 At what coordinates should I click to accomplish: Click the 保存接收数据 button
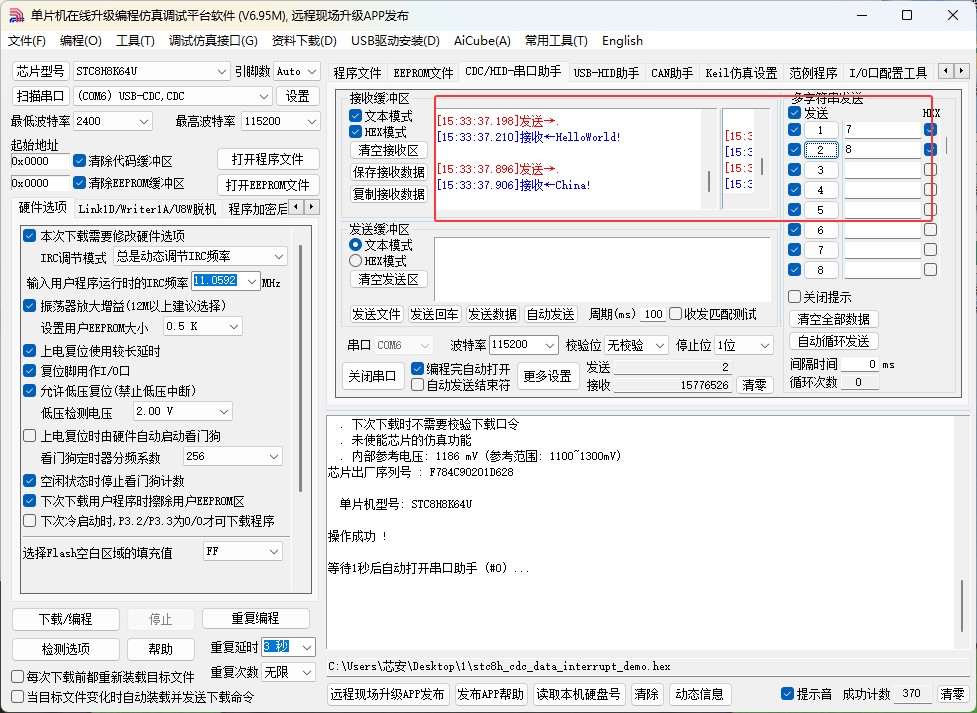point(389,172)
